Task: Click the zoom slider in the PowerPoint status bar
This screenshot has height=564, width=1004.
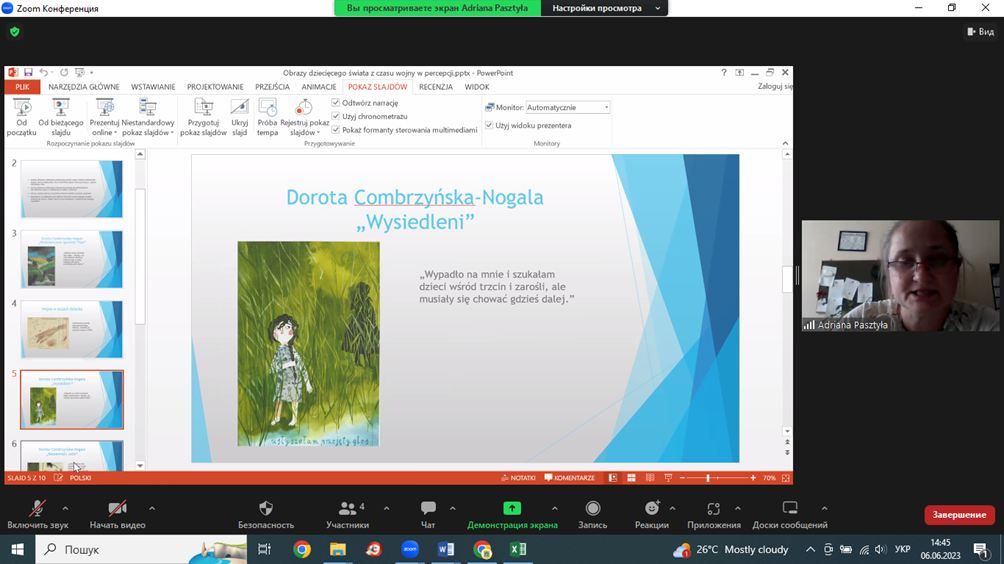Action: [717, 478]
